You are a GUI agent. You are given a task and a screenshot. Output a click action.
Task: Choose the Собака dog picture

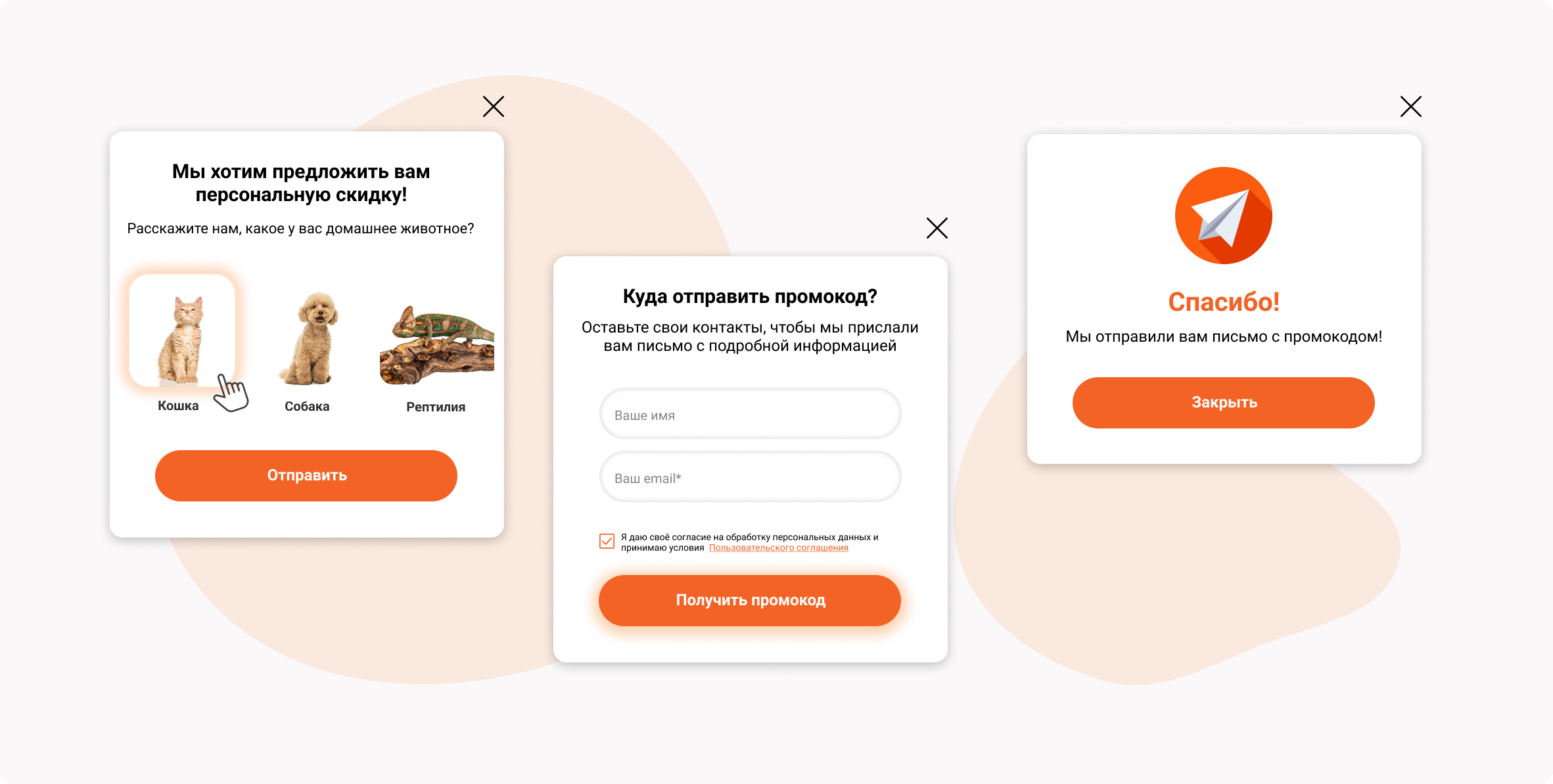309,338
